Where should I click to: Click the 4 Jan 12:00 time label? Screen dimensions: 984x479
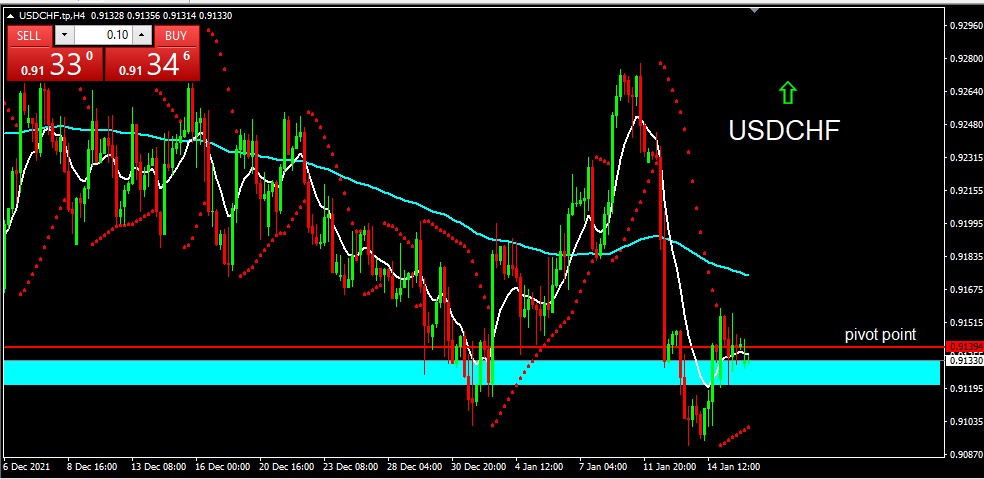point(541,467)
